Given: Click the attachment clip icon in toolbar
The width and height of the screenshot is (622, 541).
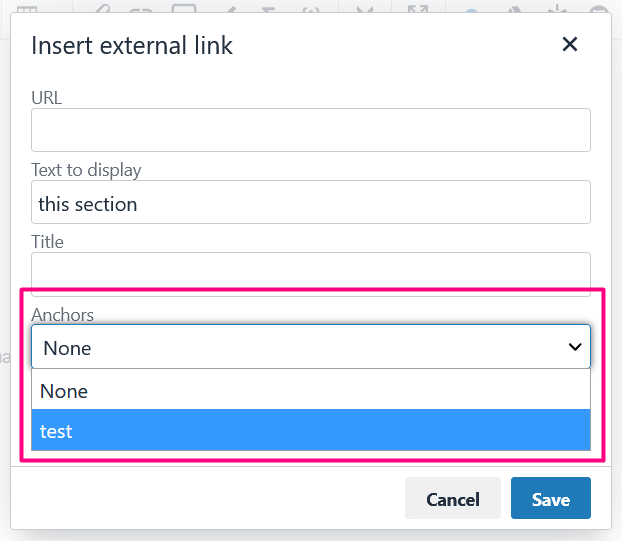Looking at the screenshot, I should tap(102, 8).
